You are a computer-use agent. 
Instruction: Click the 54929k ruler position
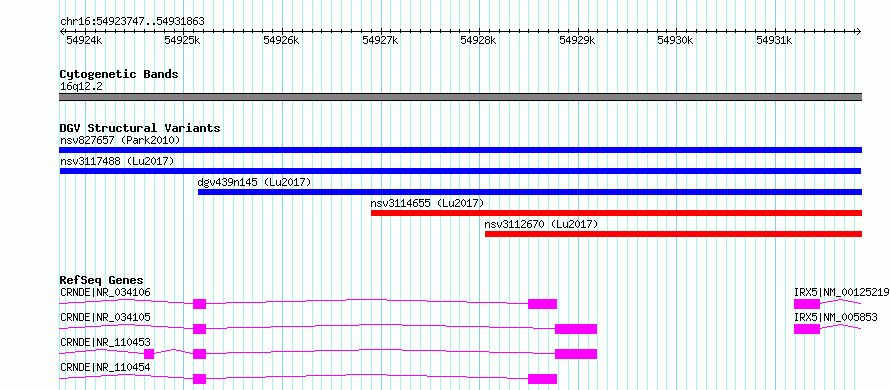tap(577, 40)
